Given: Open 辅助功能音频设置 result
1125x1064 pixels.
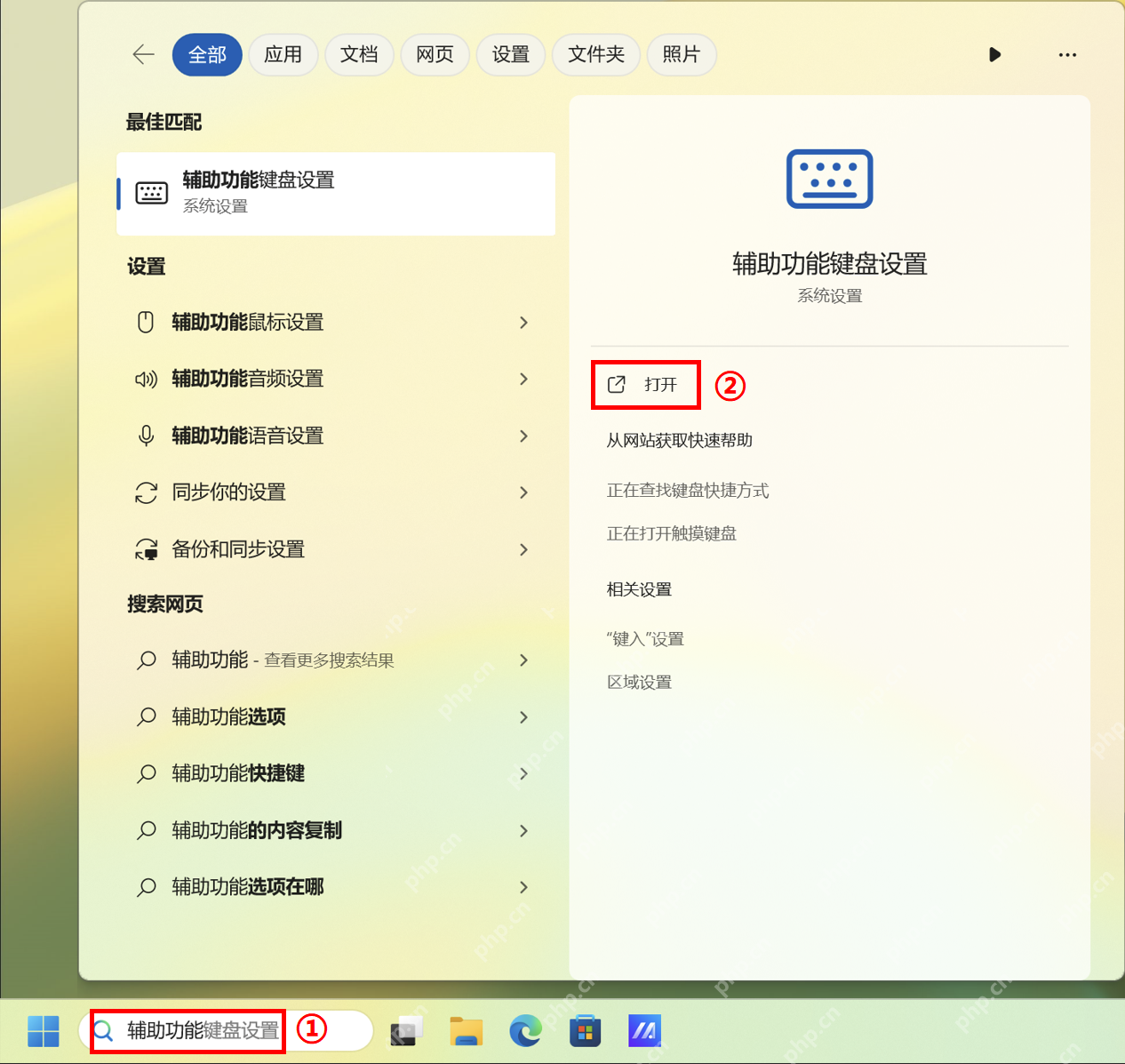Looking at the screenshot, I should click(x=336, y=379).
